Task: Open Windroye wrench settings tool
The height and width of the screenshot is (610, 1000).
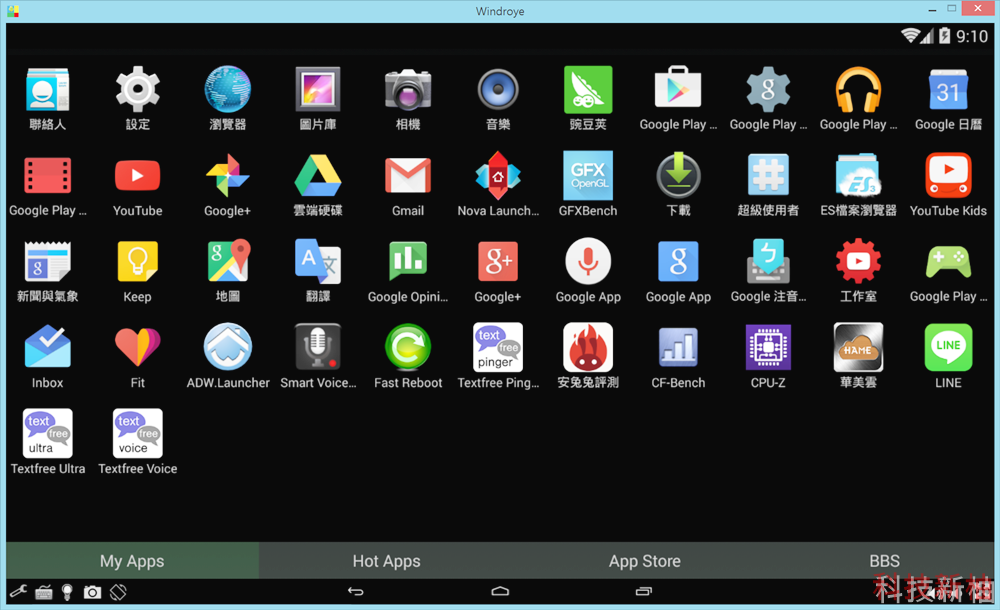Action: click(18, 592)
